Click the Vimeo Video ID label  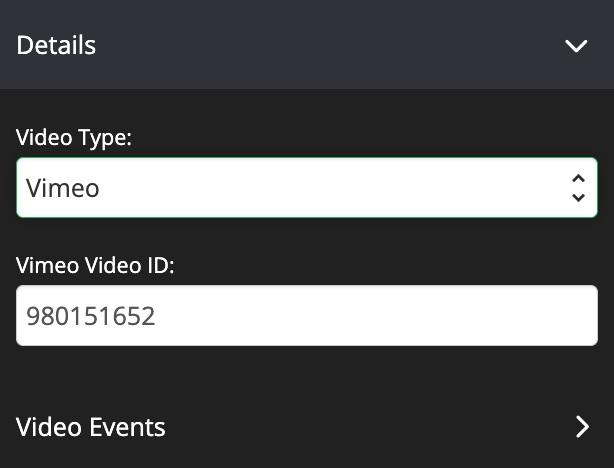point(95,266)
